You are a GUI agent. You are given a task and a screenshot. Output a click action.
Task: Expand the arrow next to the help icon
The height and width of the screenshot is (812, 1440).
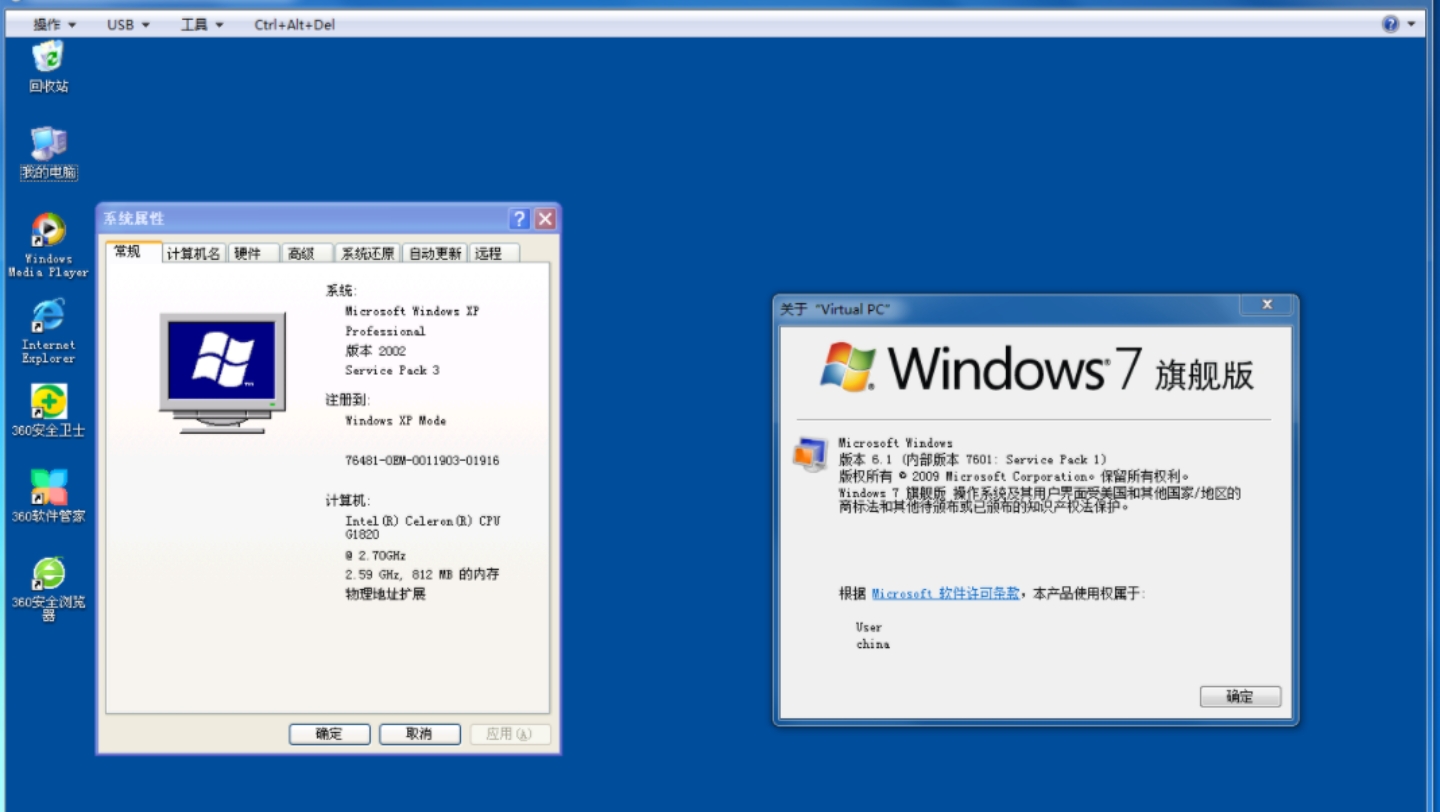pos(1412,24)
